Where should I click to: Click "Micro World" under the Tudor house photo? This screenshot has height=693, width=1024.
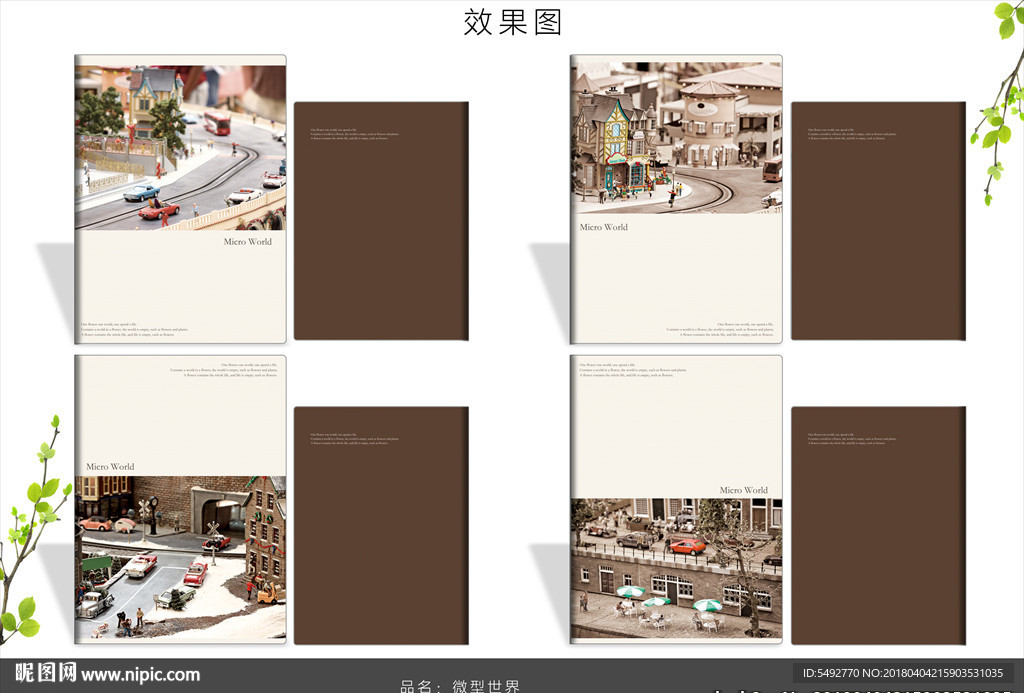coord(603,227)
